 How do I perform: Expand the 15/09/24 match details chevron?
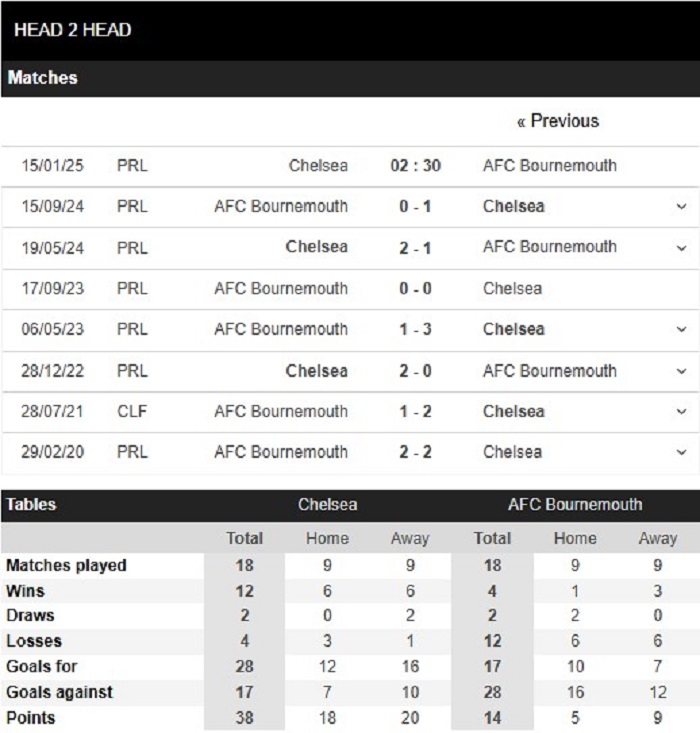681,206
